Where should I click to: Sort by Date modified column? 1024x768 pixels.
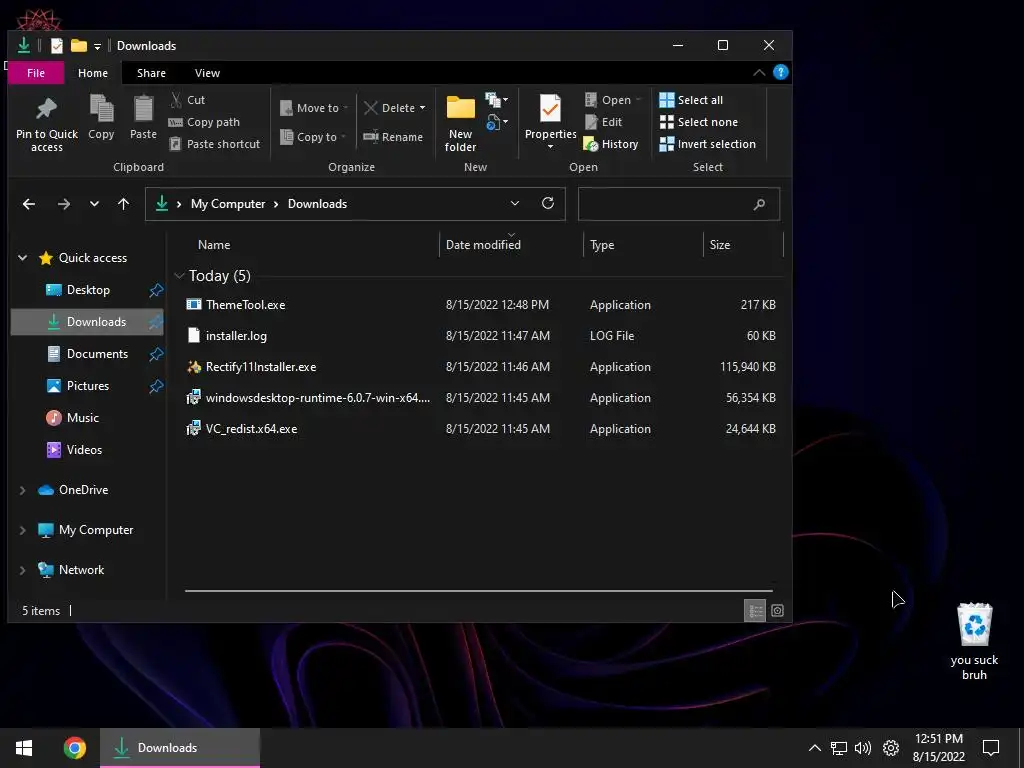pyautogui.click(x=511, y=245)
